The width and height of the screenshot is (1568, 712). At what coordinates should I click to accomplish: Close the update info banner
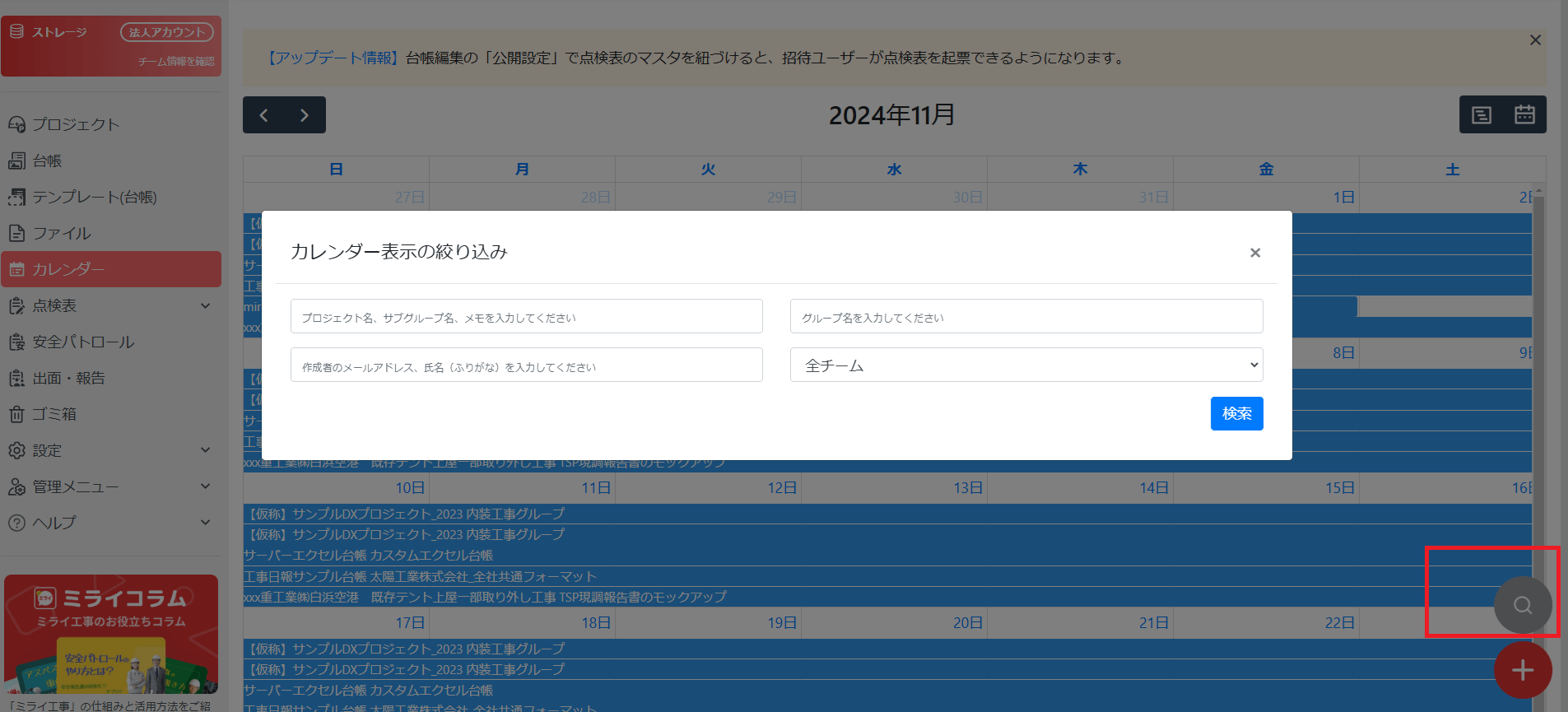(1535, 40)
